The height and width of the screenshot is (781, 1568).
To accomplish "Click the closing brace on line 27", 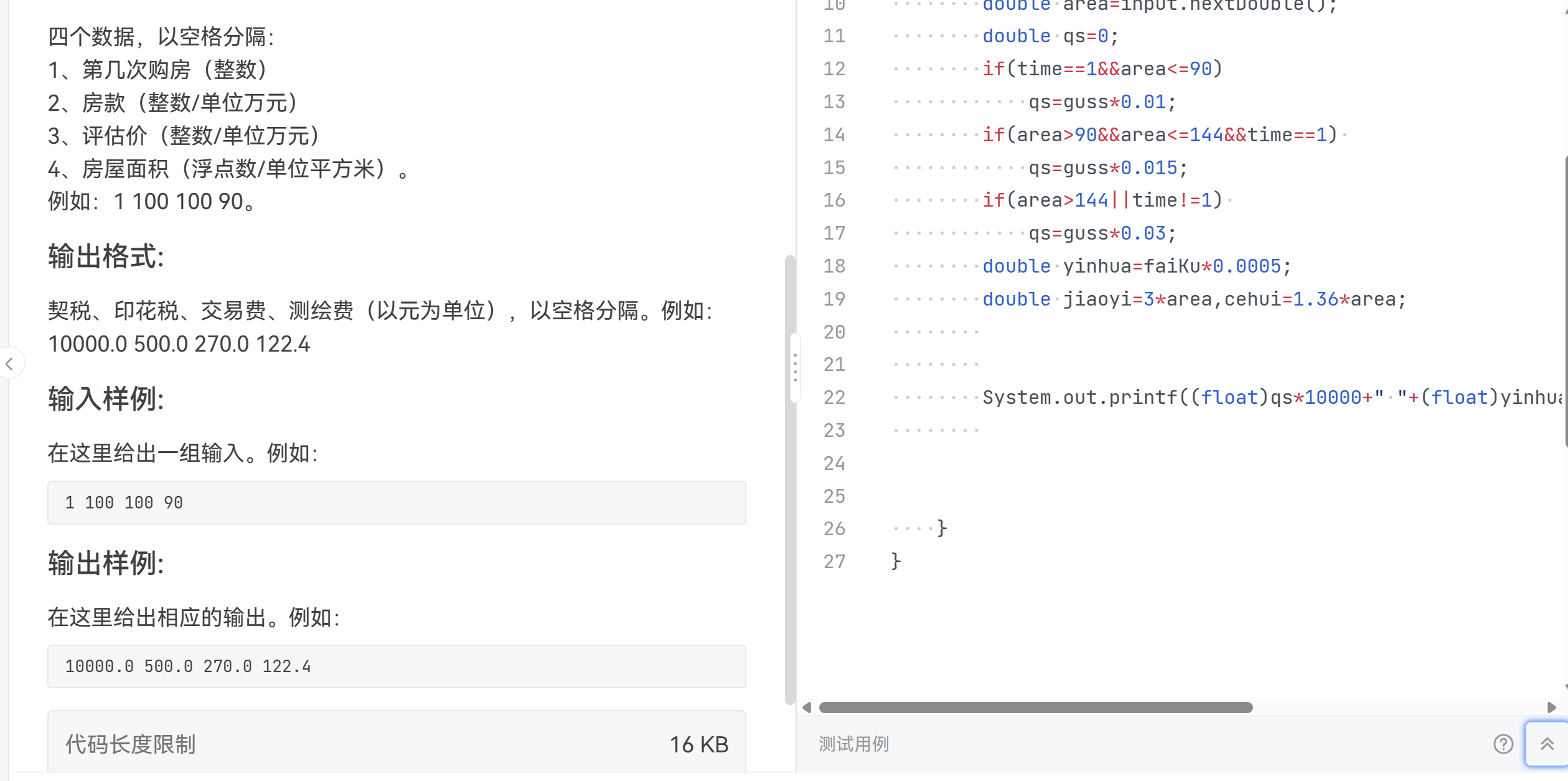I will pos(896,561).
